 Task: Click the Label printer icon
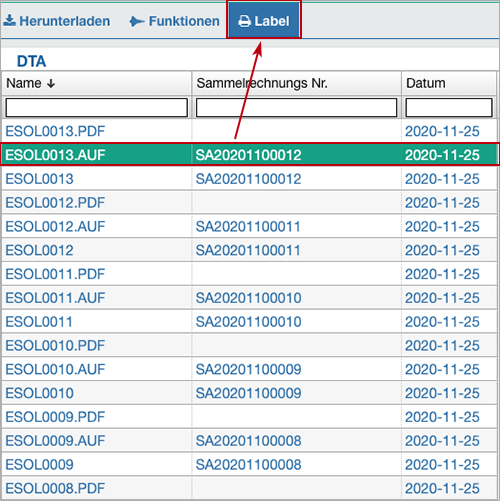[x=245, y=21]
